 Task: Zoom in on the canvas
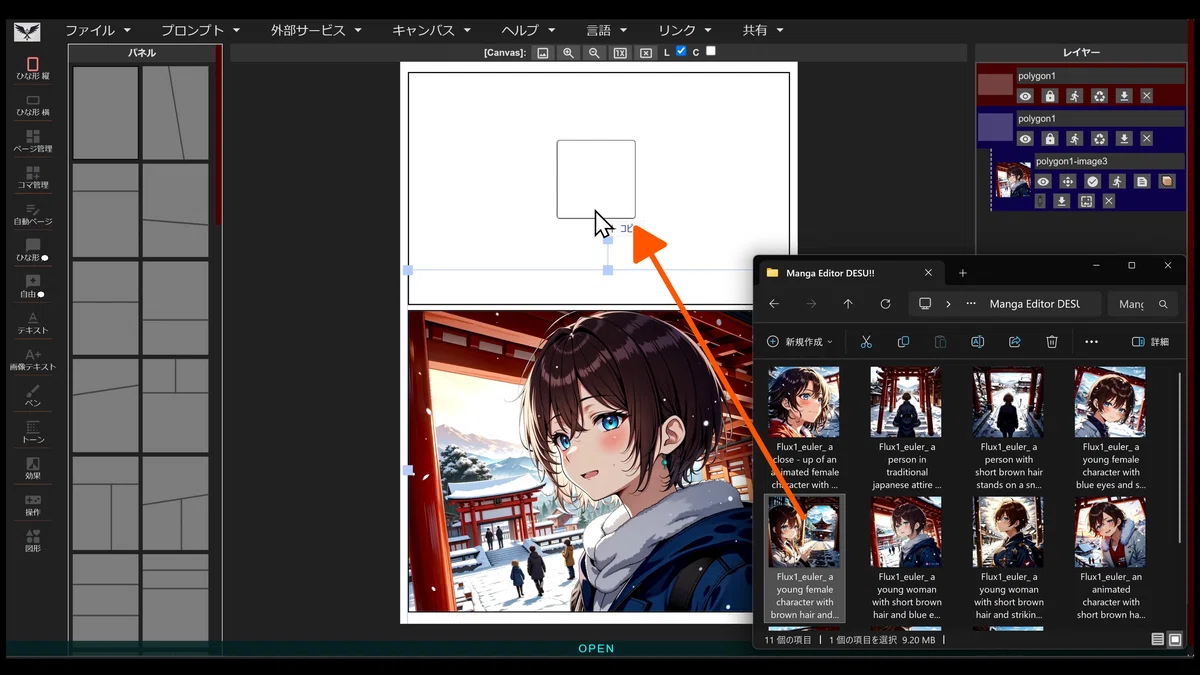point(568,53)
